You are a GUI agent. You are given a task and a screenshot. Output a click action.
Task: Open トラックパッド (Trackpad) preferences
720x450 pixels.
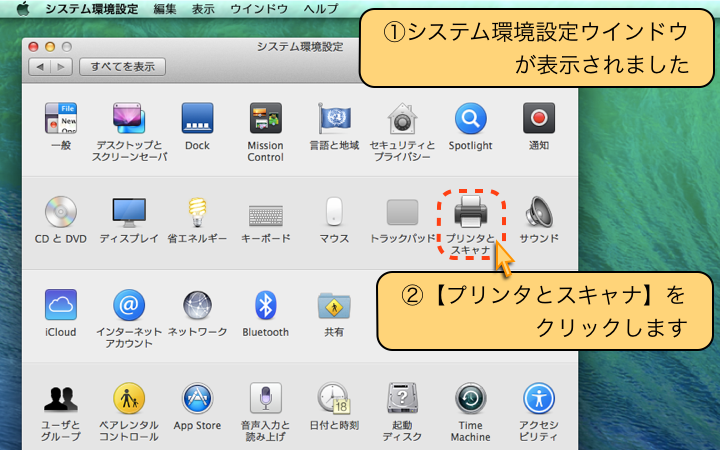[402, 212]
